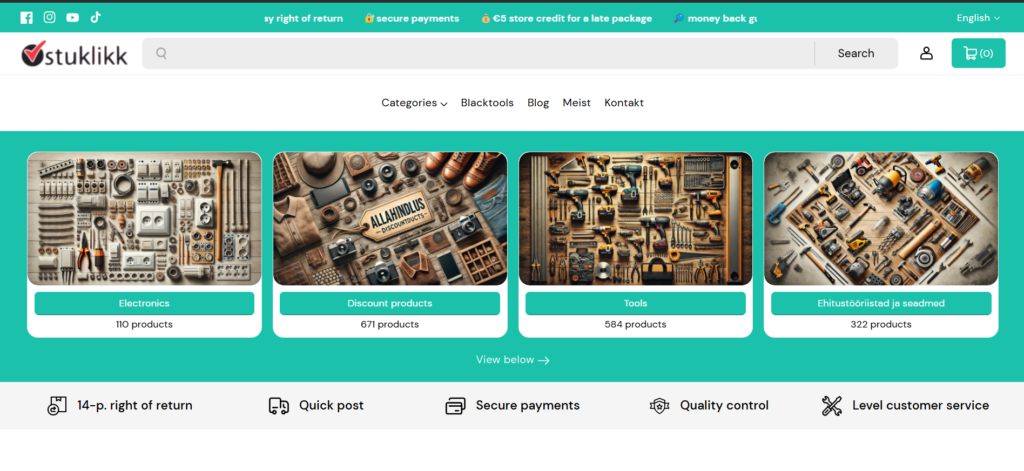The width and height of the screenshot is (1024, 471).
Task: Expand the English language dropdown
Action: coord(978,18)
